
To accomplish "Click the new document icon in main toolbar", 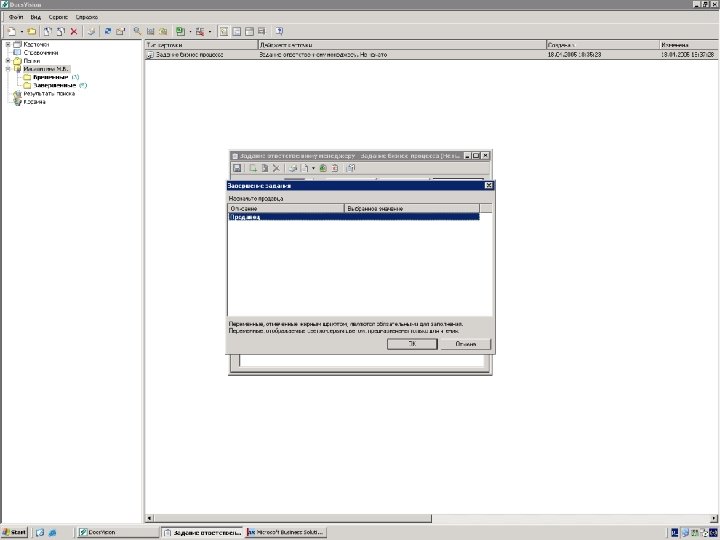I will click(x=12, y=31).
